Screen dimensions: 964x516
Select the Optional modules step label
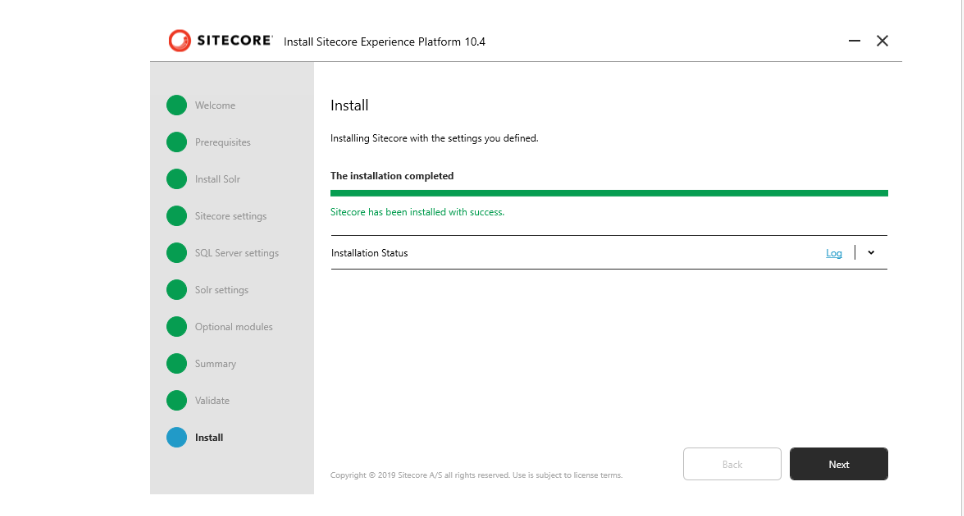coord(234,327)
